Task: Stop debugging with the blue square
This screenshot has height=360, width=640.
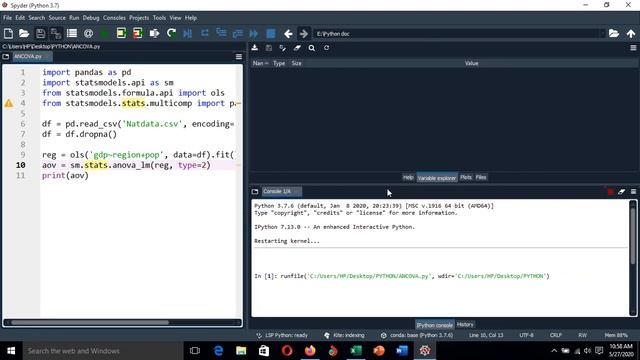Action: coord(271,33)
